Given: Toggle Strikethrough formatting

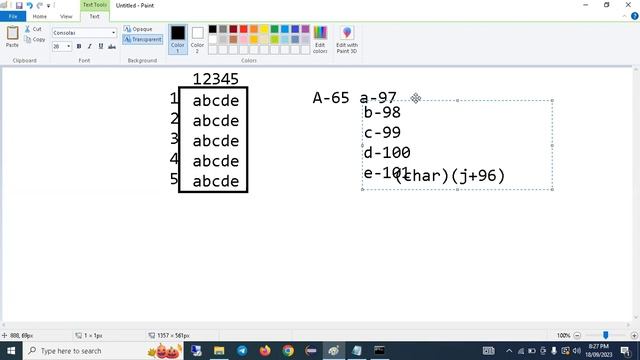Looking at the screenshot, I should pyautogui.click(x=111, y=46).
